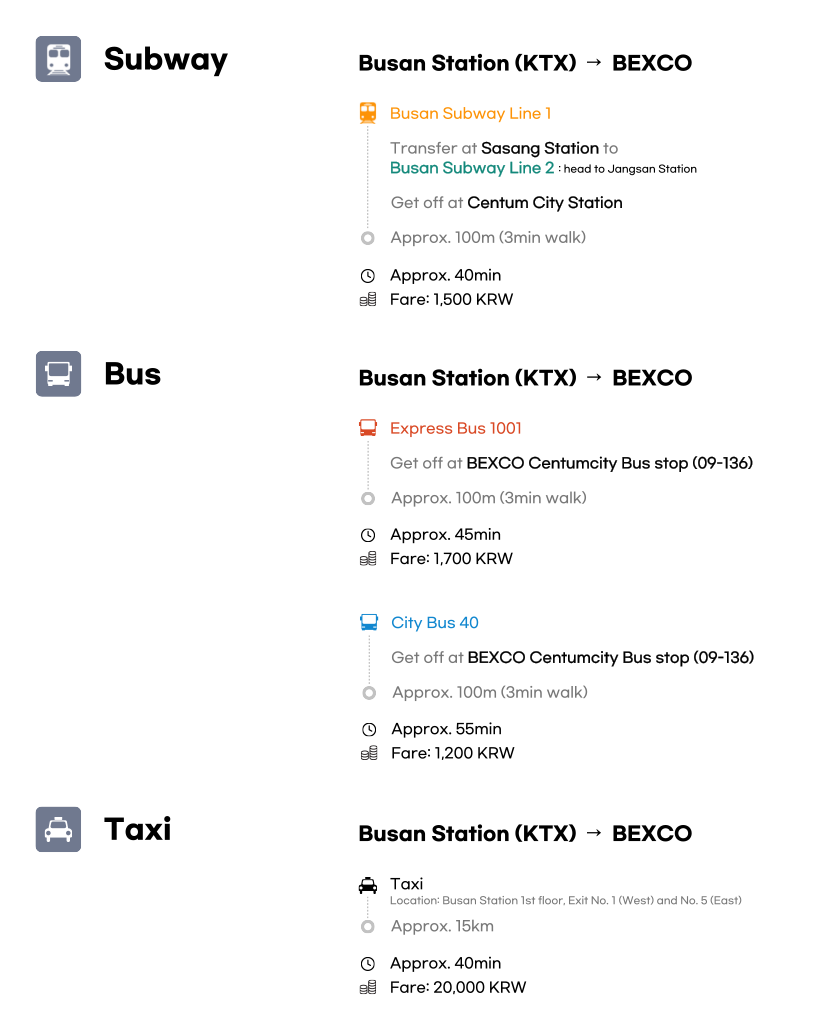The height and width of the screenshot is (1031, 833).
Task: Click the Taxi heading
Action: click(x=138, y=829)
